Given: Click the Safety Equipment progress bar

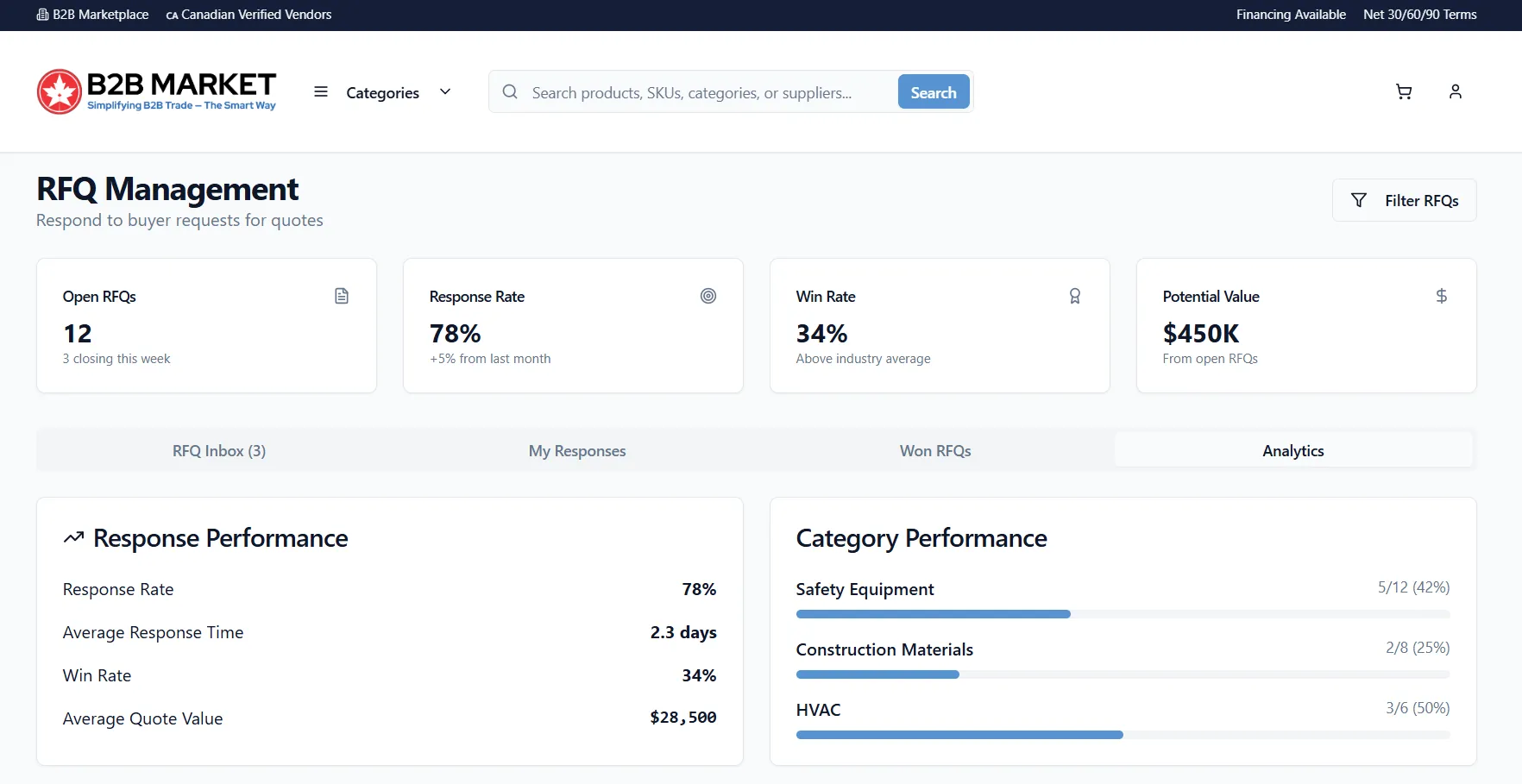Looking at the screenshot, I should coord(1123,614).
